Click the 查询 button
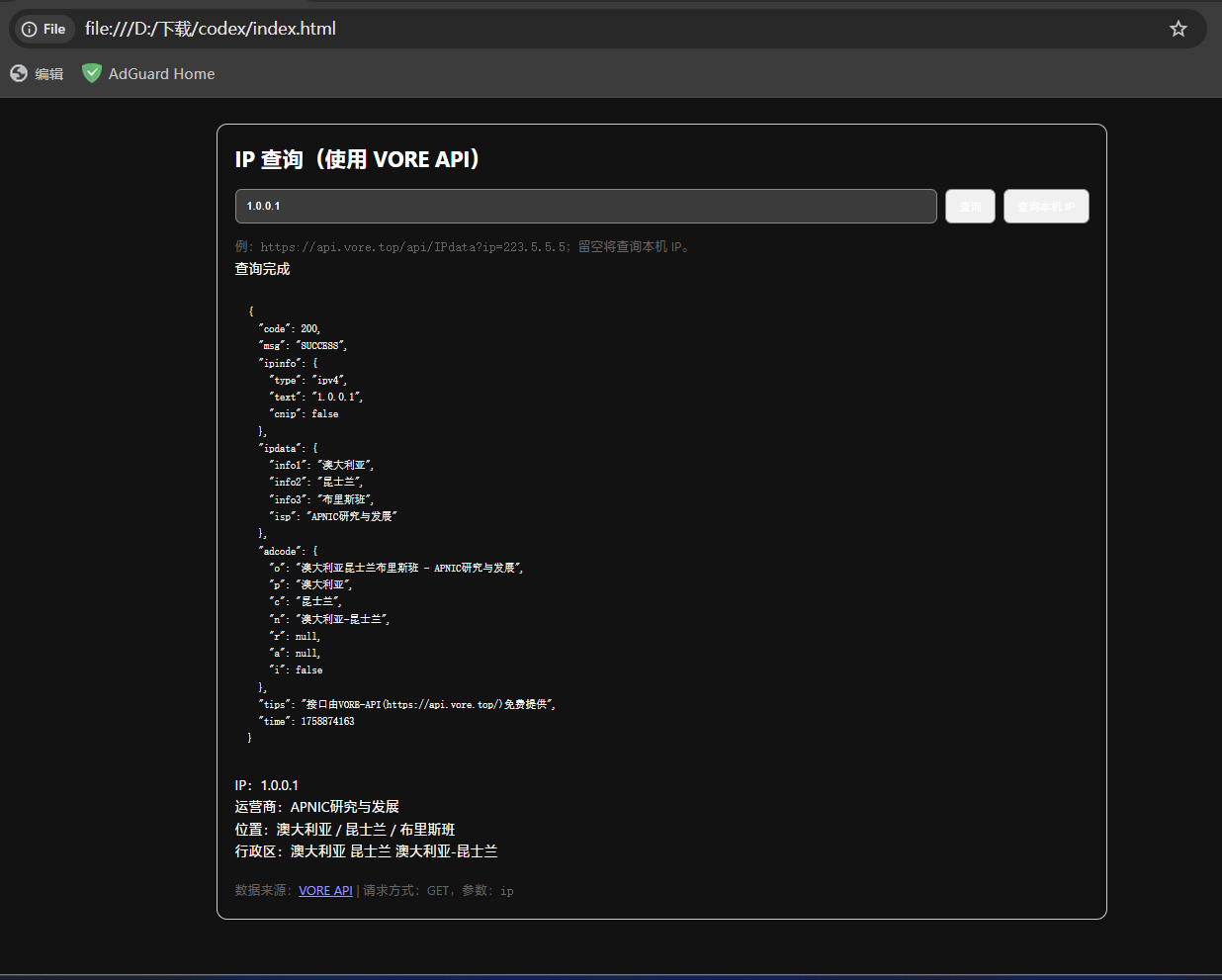The height and width of the screenshot is (980, 1222). 970,206
